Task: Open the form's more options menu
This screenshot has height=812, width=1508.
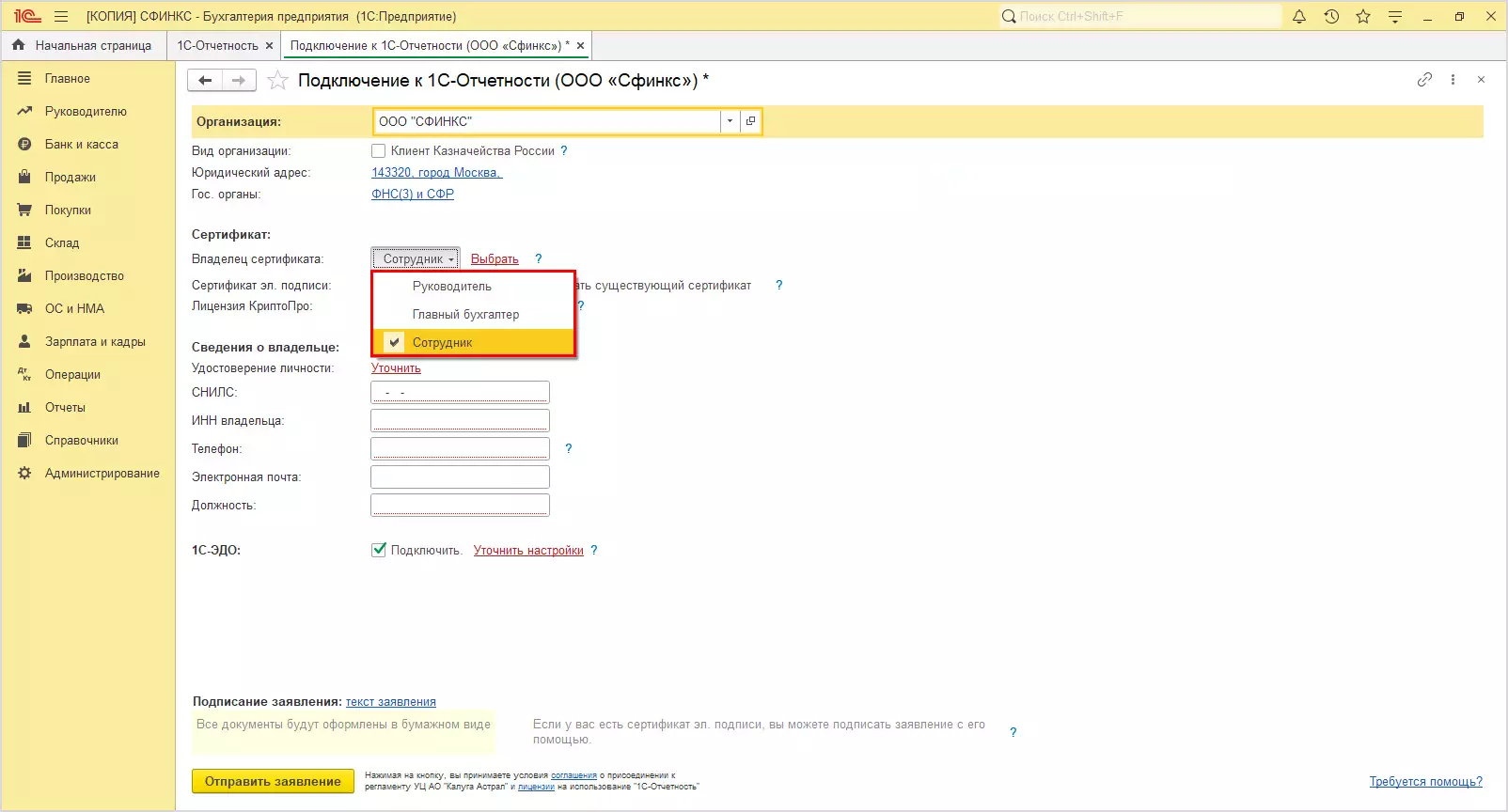Action: coord(1453,80)
